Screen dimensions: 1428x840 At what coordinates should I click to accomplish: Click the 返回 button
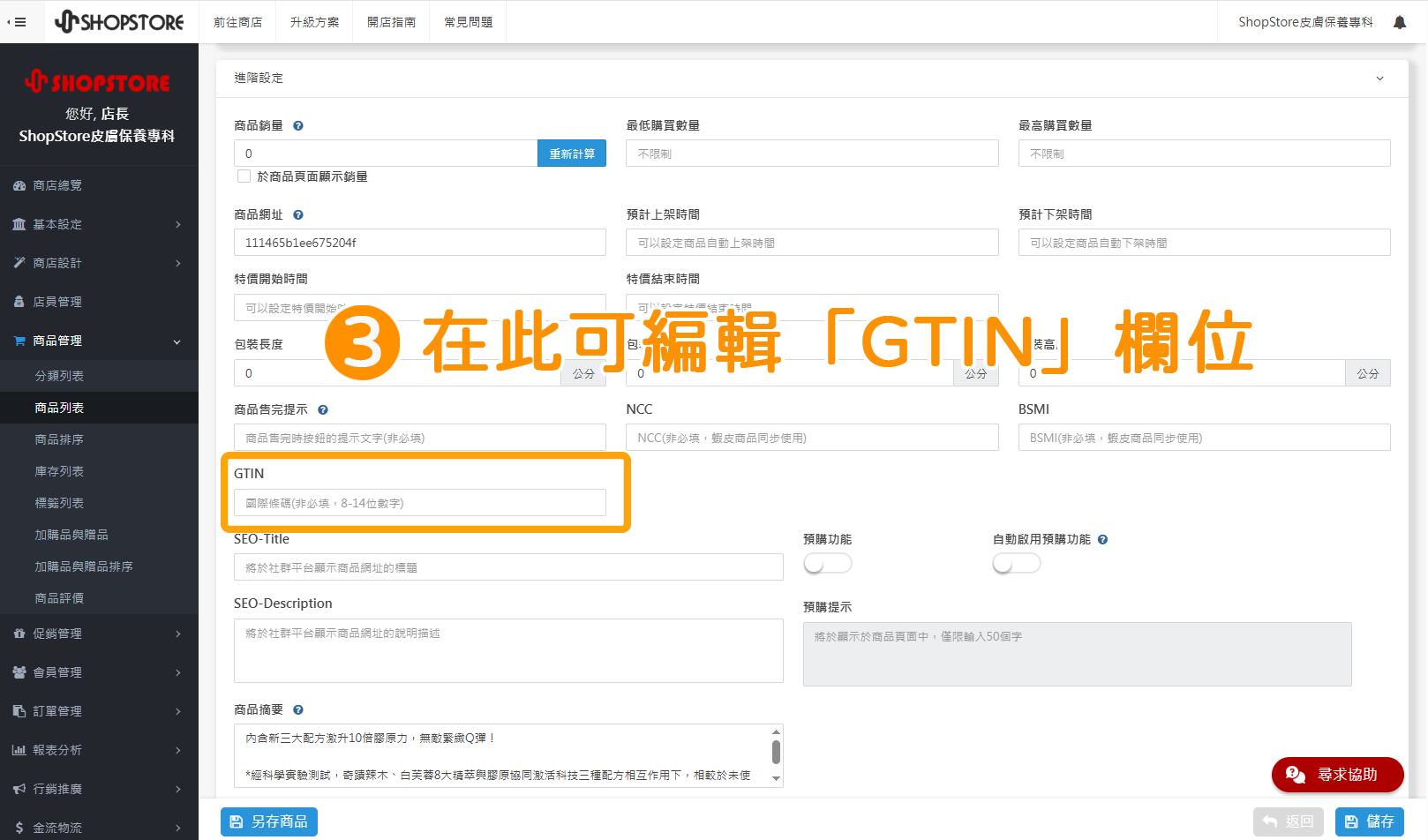click(x=1289, y=821)
